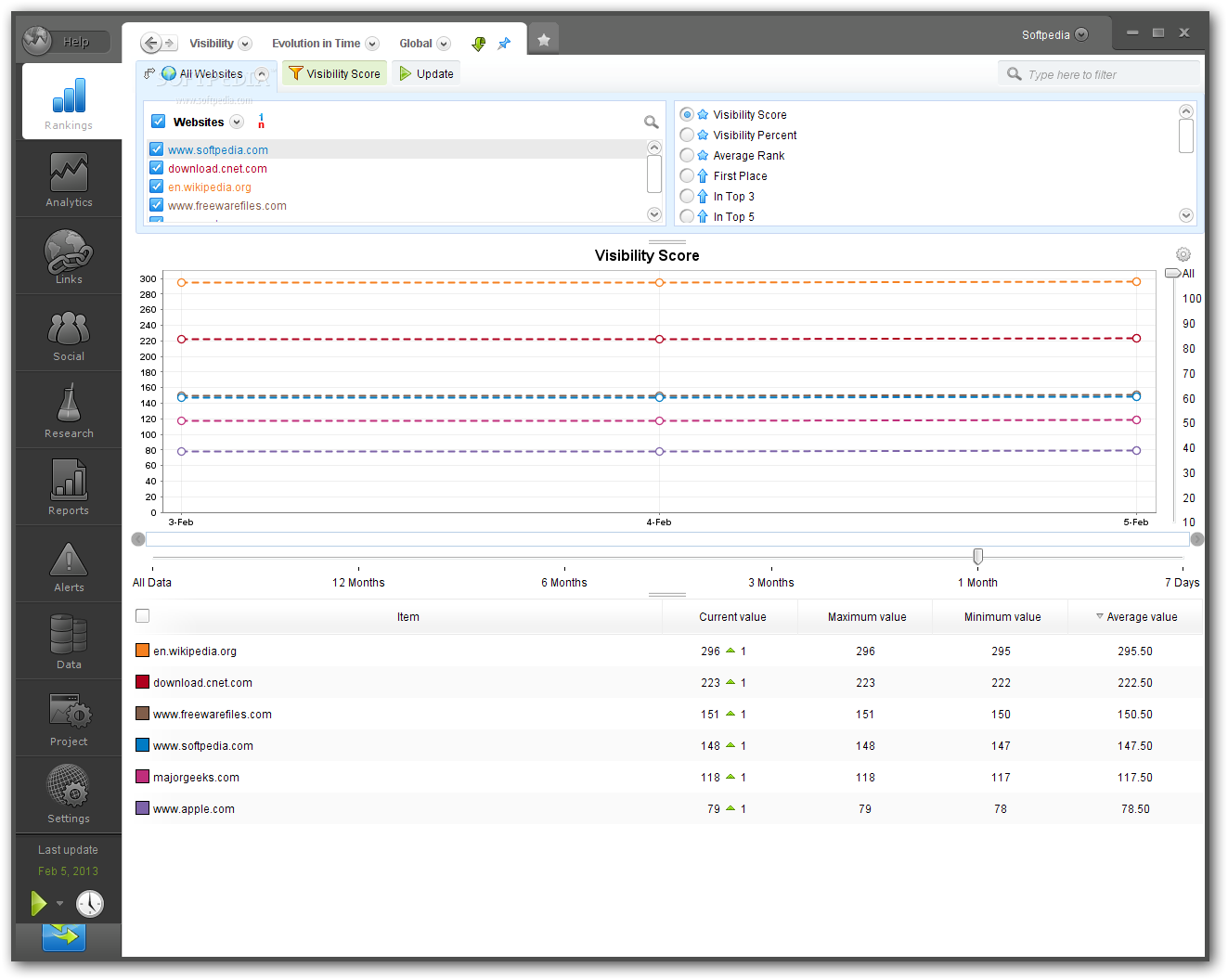Select the In Top 3 radio button
The width and height of the screenshot is (1228, 980).
tap(687, 196)
